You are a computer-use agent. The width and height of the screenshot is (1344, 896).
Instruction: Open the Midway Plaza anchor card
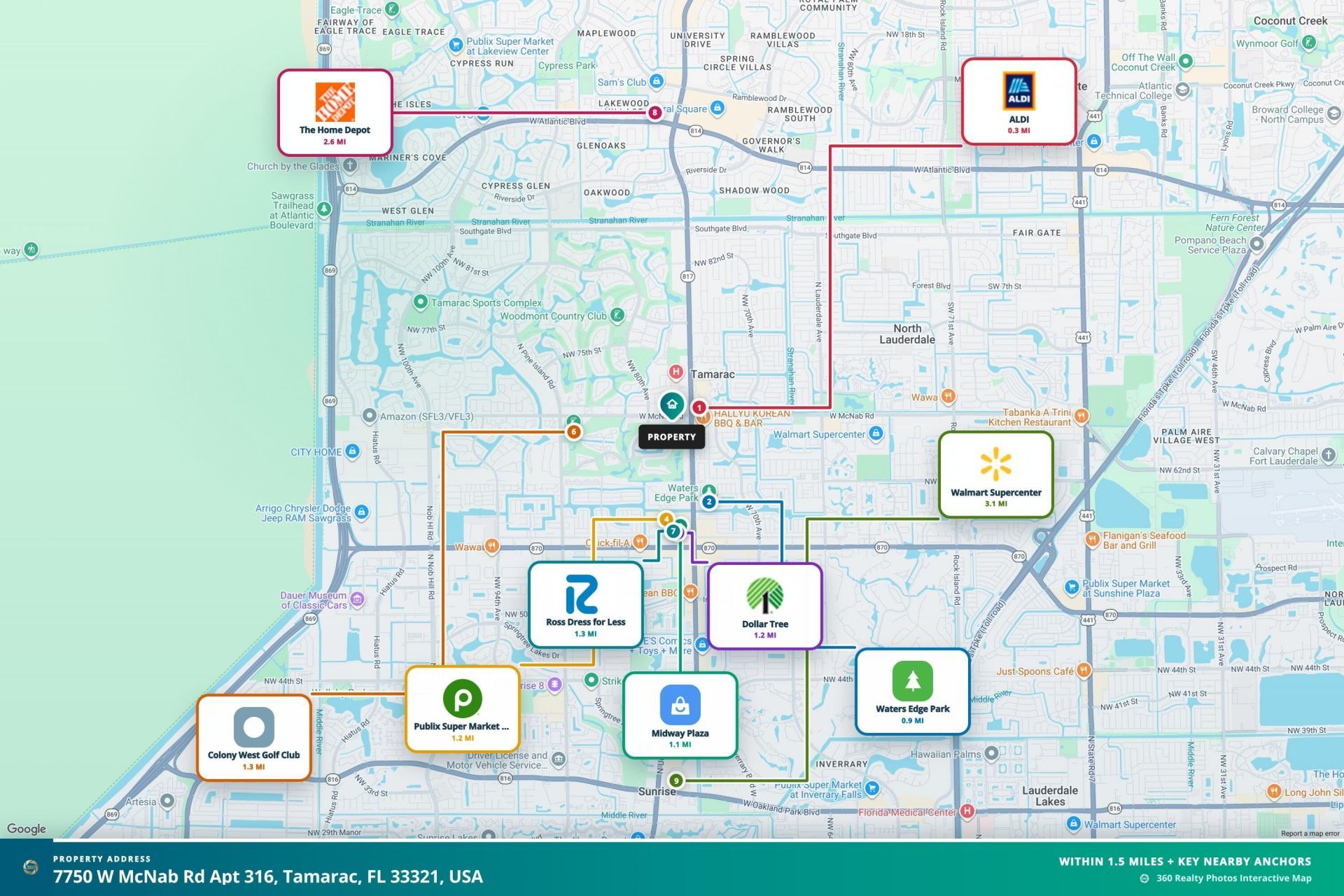(680, 715)
